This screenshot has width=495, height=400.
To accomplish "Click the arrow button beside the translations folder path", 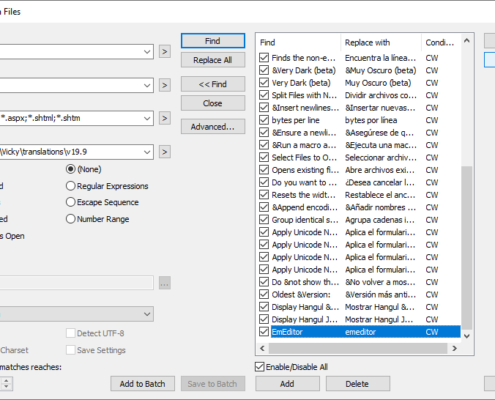I will click(165, 152).
